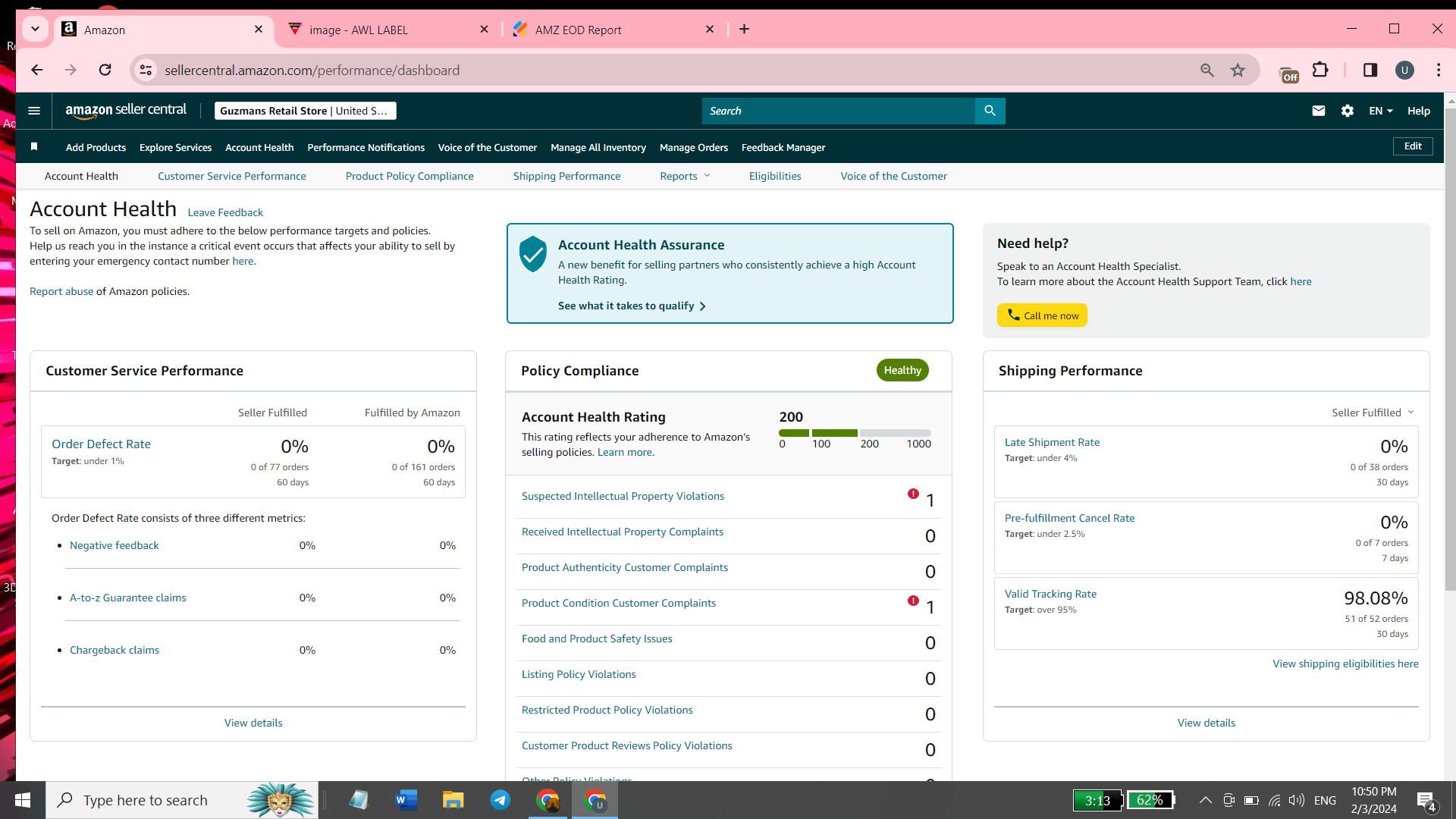The image size is (1456, 819).
Task: Bookmark this page with the star icon
Action: coord(1238,71)
